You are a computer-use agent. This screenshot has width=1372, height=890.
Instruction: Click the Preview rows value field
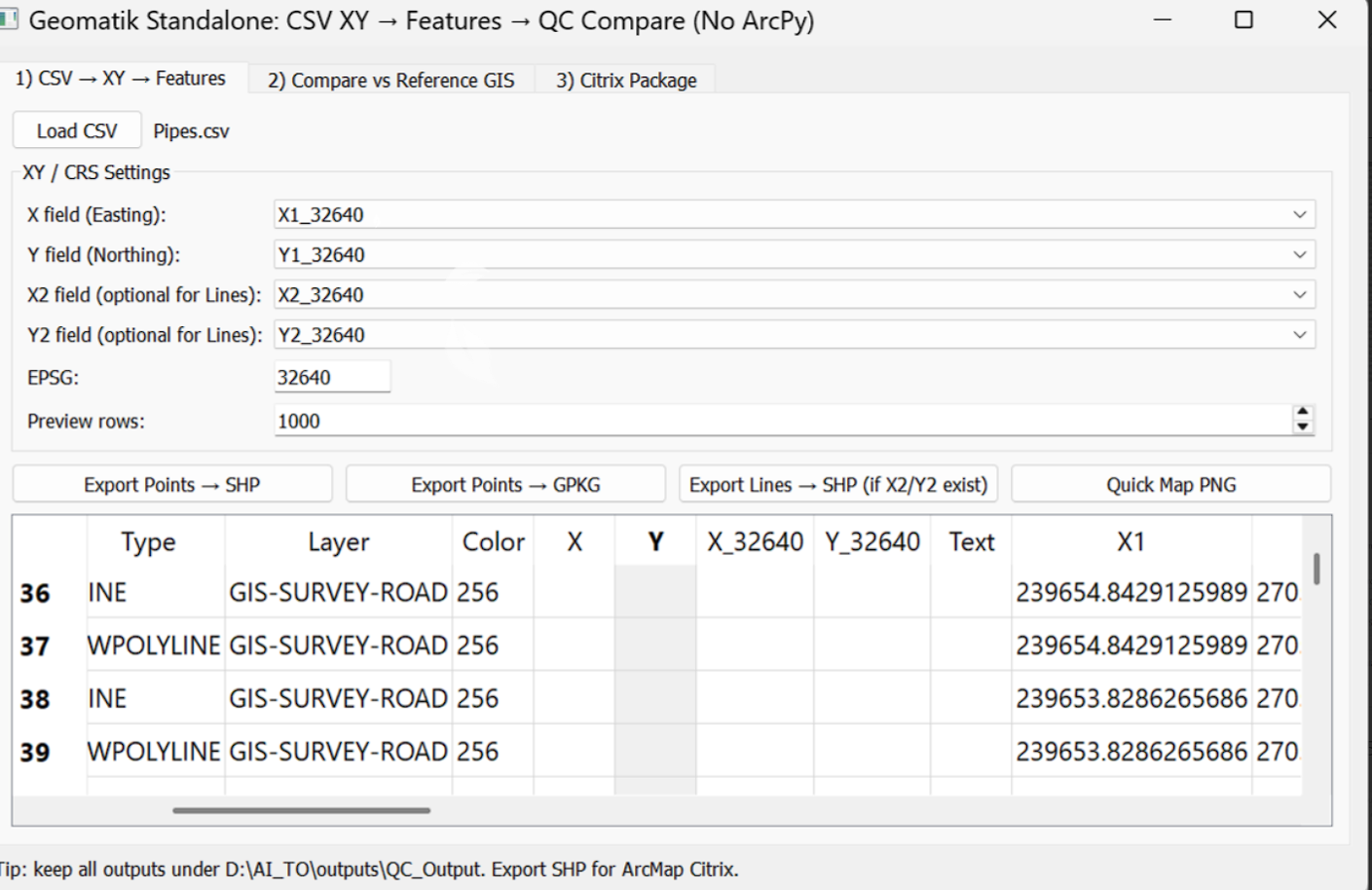(783, 421)
